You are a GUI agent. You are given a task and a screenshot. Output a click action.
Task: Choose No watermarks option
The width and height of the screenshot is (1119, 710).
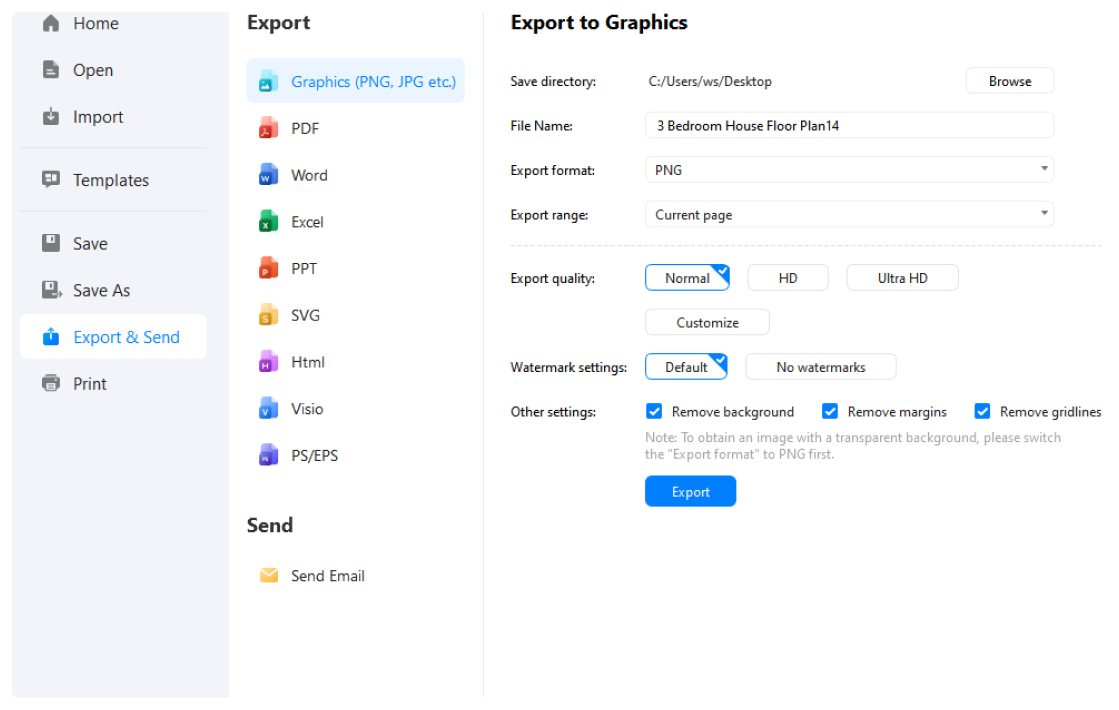[x=821, y=367]
